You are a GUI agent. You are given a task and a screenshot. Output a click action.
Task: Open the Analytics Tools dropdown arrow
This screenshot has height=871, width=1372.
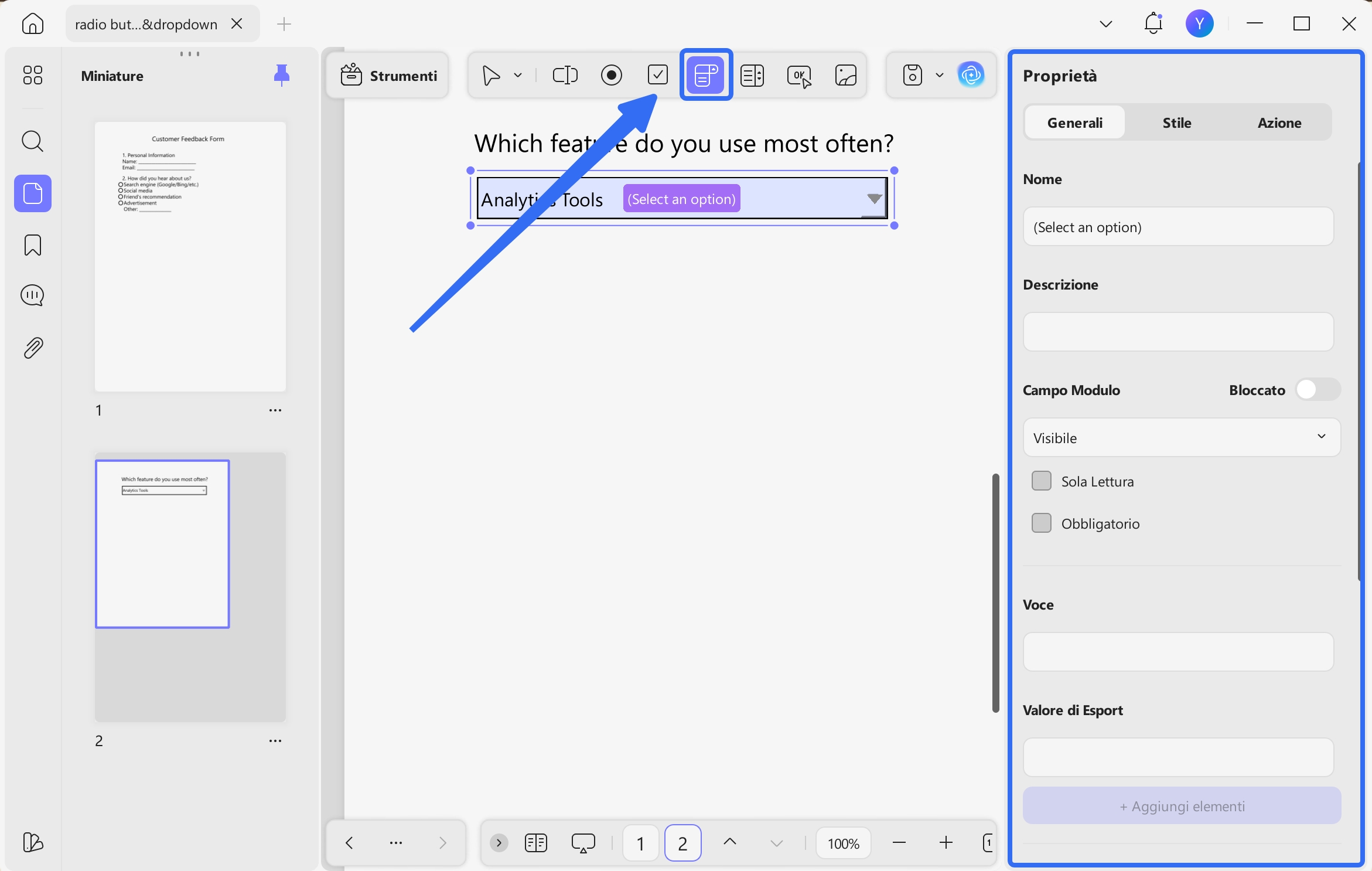coord(875,199)
